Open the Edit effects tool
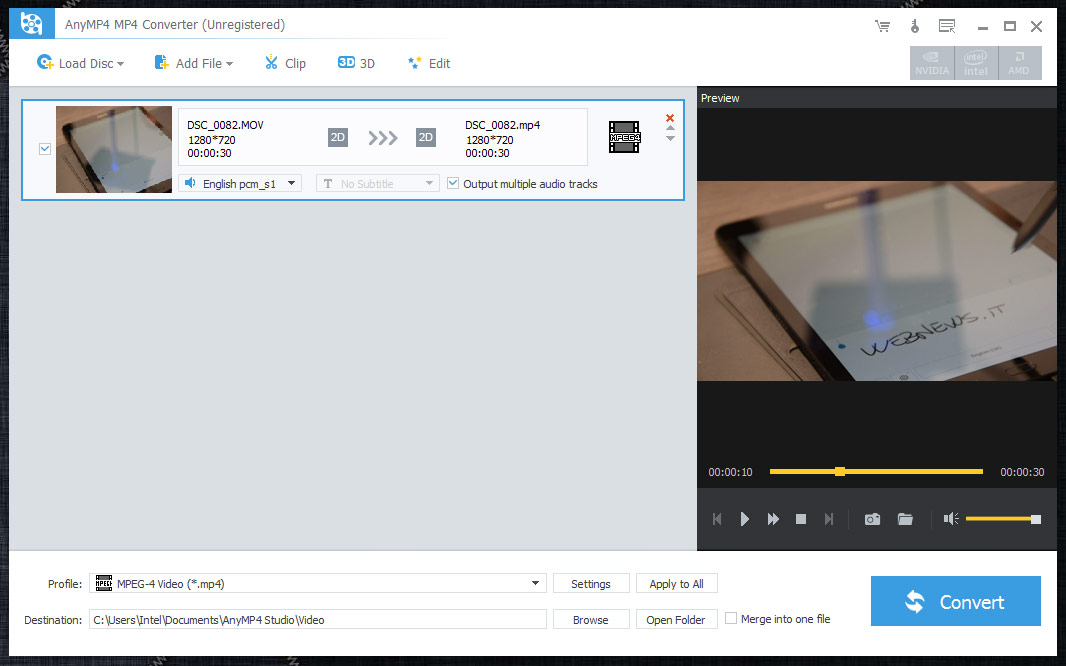 [429, 63]
